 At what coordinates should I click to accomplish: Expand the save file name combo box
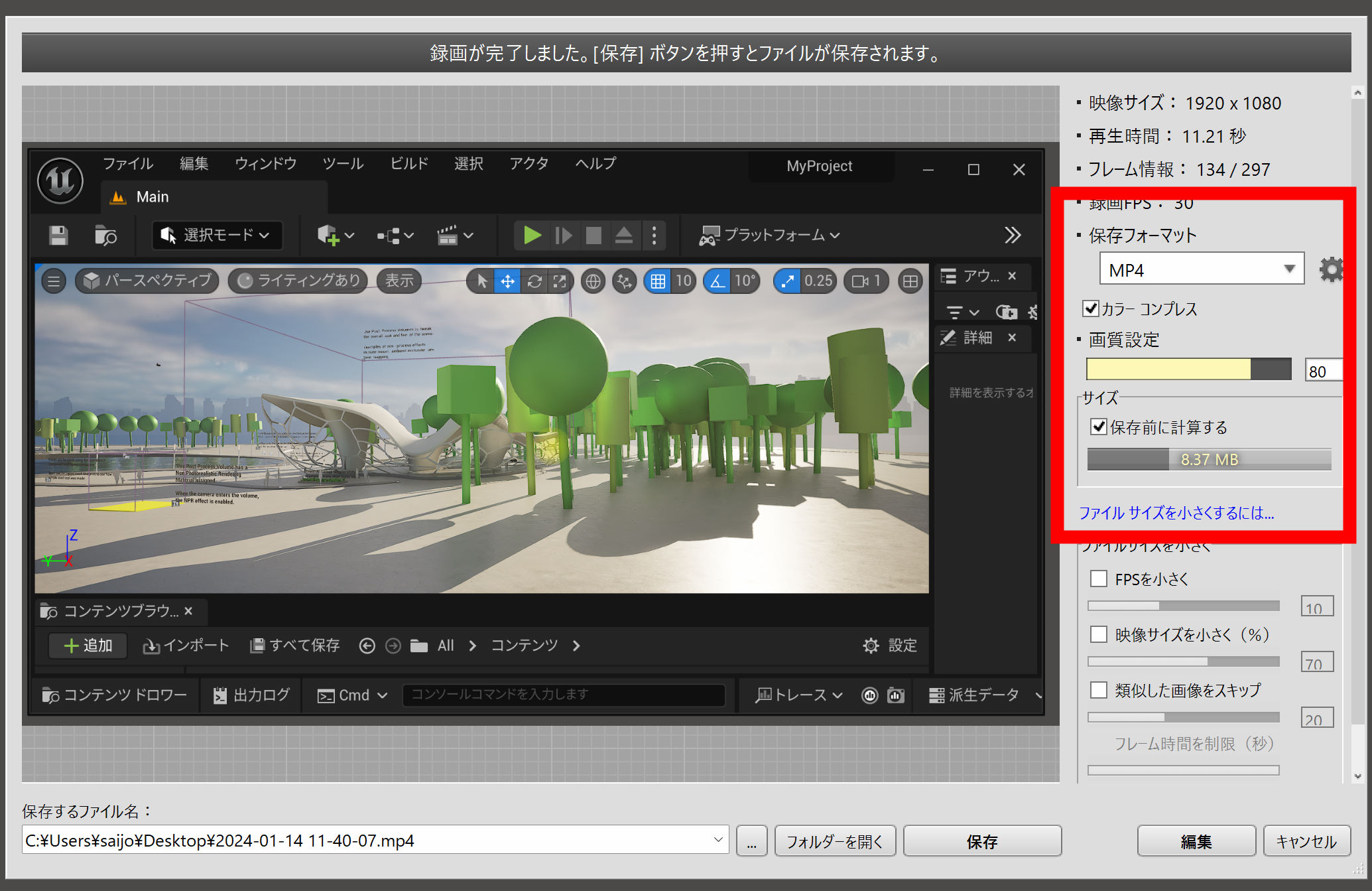tap(717, 840)
